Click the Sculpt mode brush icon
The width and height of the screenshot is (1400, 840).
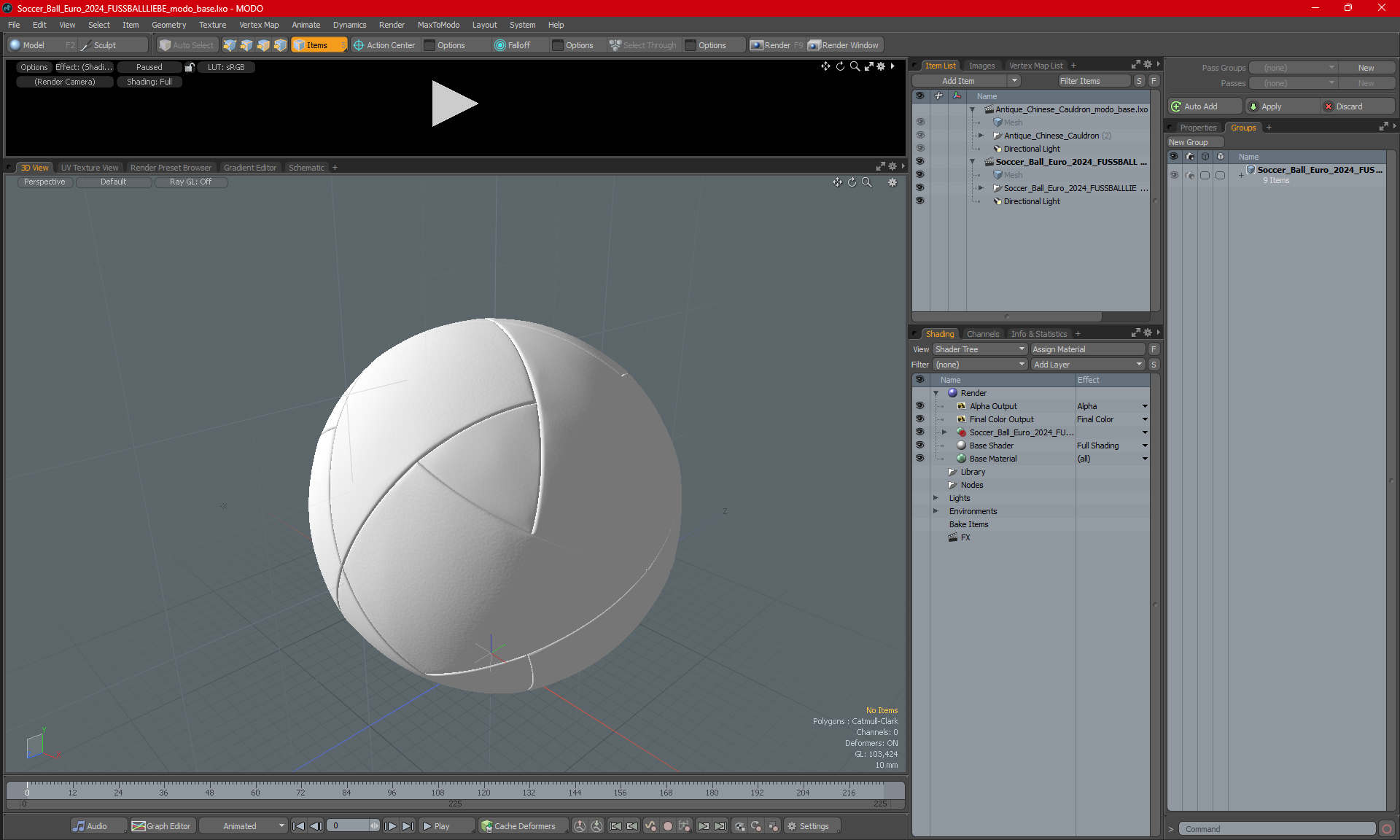[86, 45]
